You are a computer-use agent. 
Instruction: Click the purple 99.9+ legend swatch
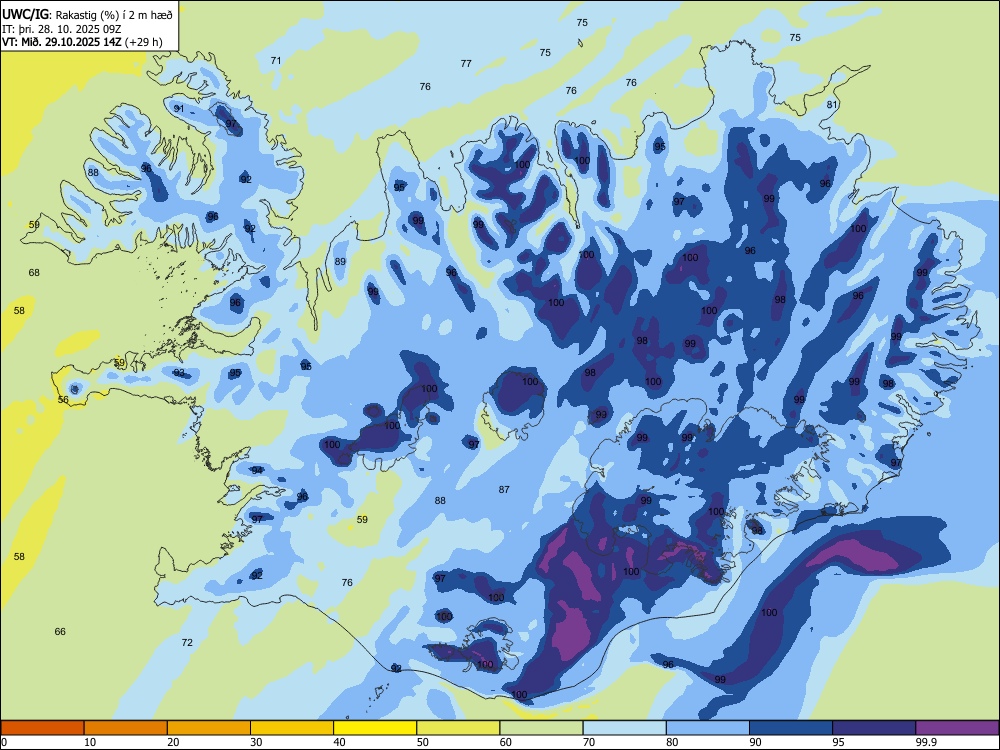click(x=957, y=728)
